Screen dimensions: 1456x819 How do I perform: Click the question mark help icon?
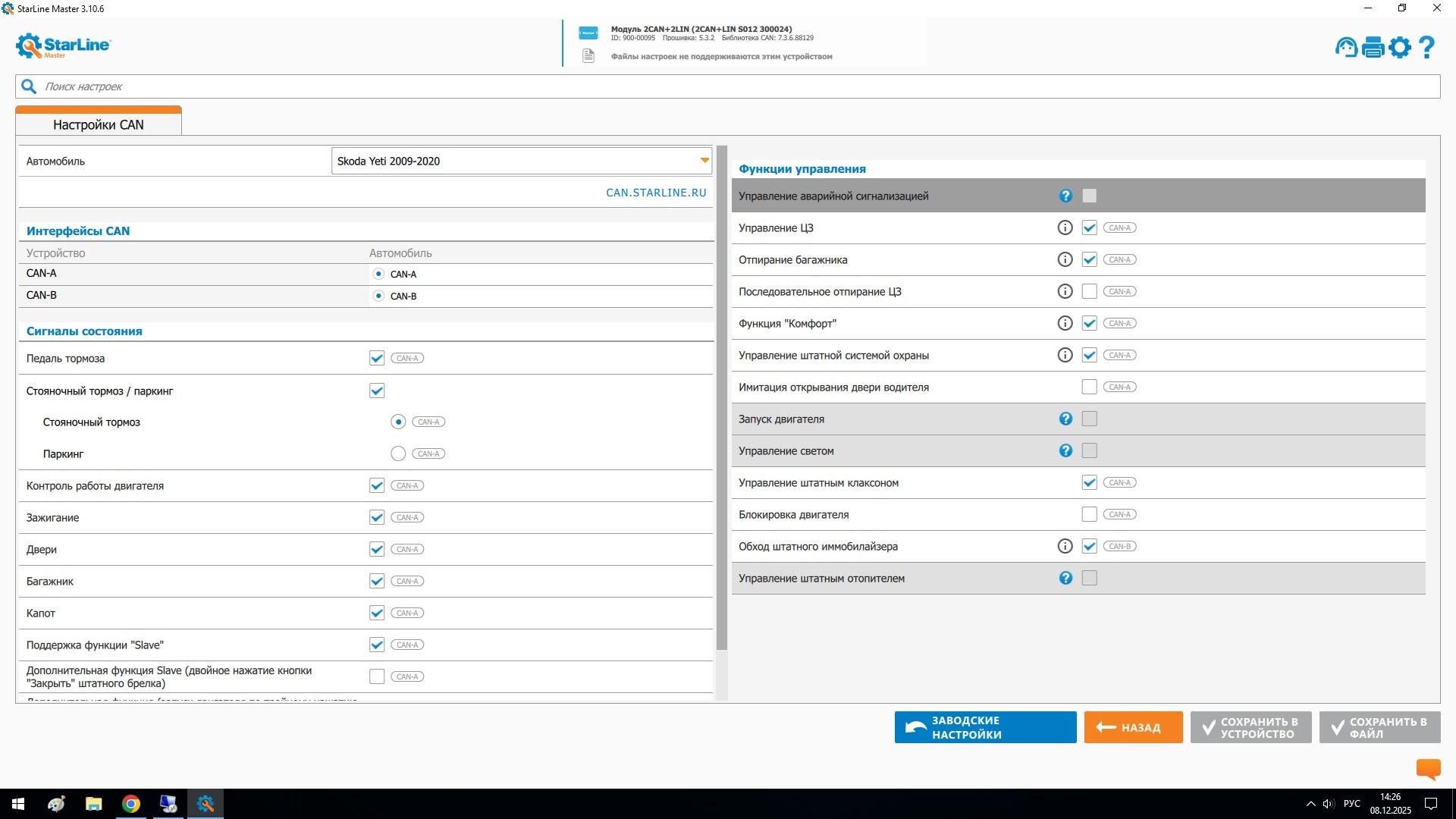[x=1426, y=48]
